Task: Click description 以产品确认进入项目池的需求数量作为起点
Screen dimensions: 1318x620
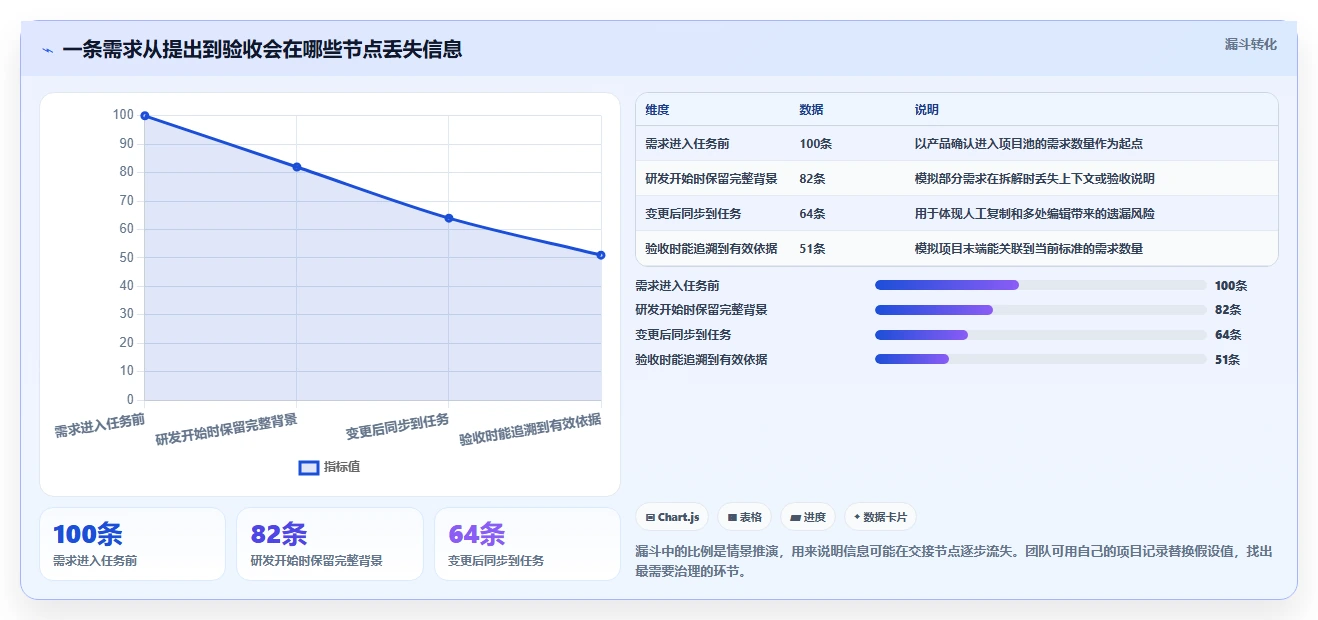Action: (x=1028, y=144)
